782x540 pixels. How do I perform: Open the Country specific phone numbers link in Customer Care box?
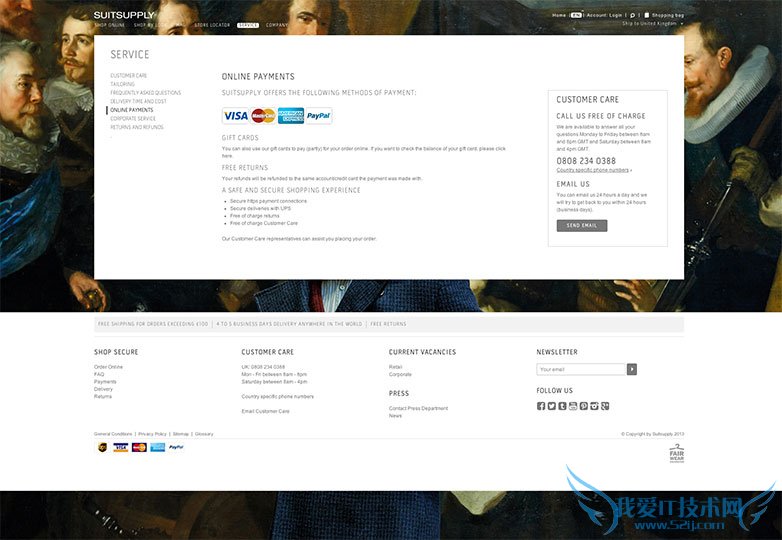click(592, 170)
